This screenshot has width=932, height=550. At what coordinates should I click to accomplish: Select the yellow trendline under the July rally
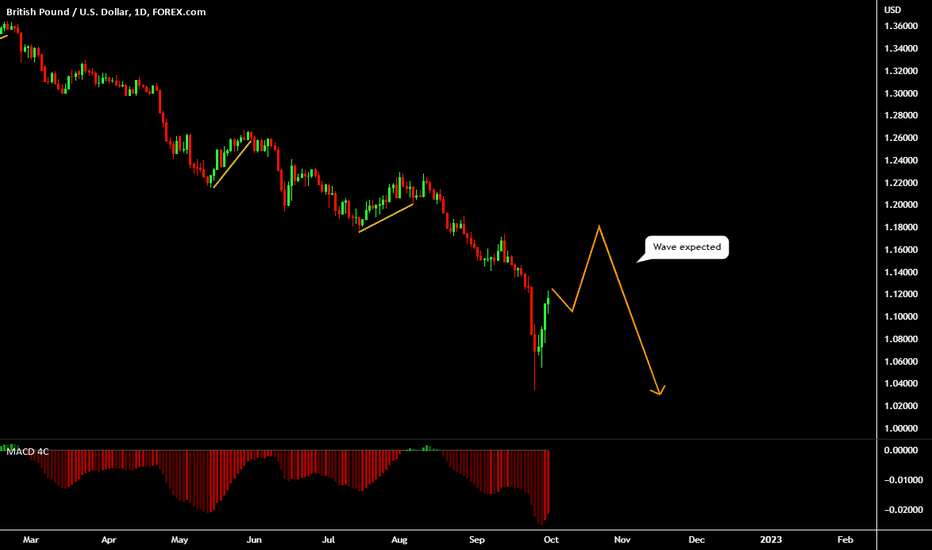click(x=386, y=218)
